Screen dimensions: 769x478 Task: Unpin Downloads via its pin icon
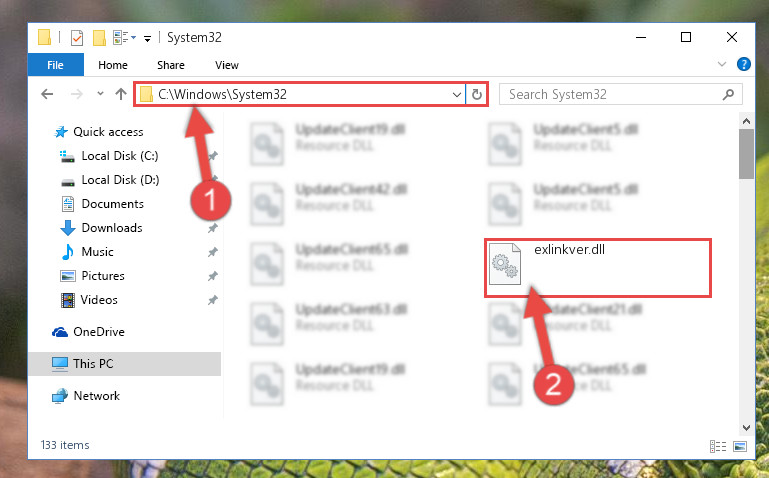212,228
